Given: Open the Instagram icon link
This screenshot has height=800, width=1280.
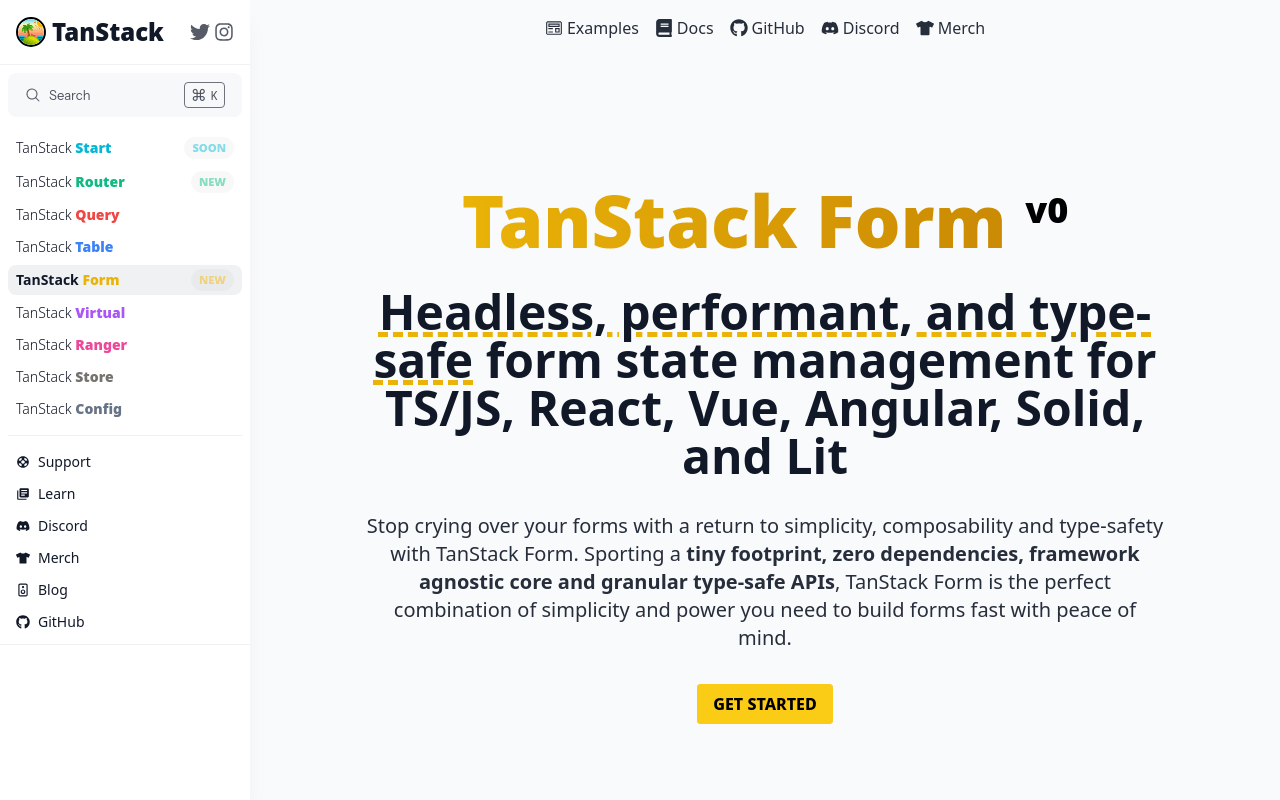Looking at the screenshot, I should coord(224,32).
